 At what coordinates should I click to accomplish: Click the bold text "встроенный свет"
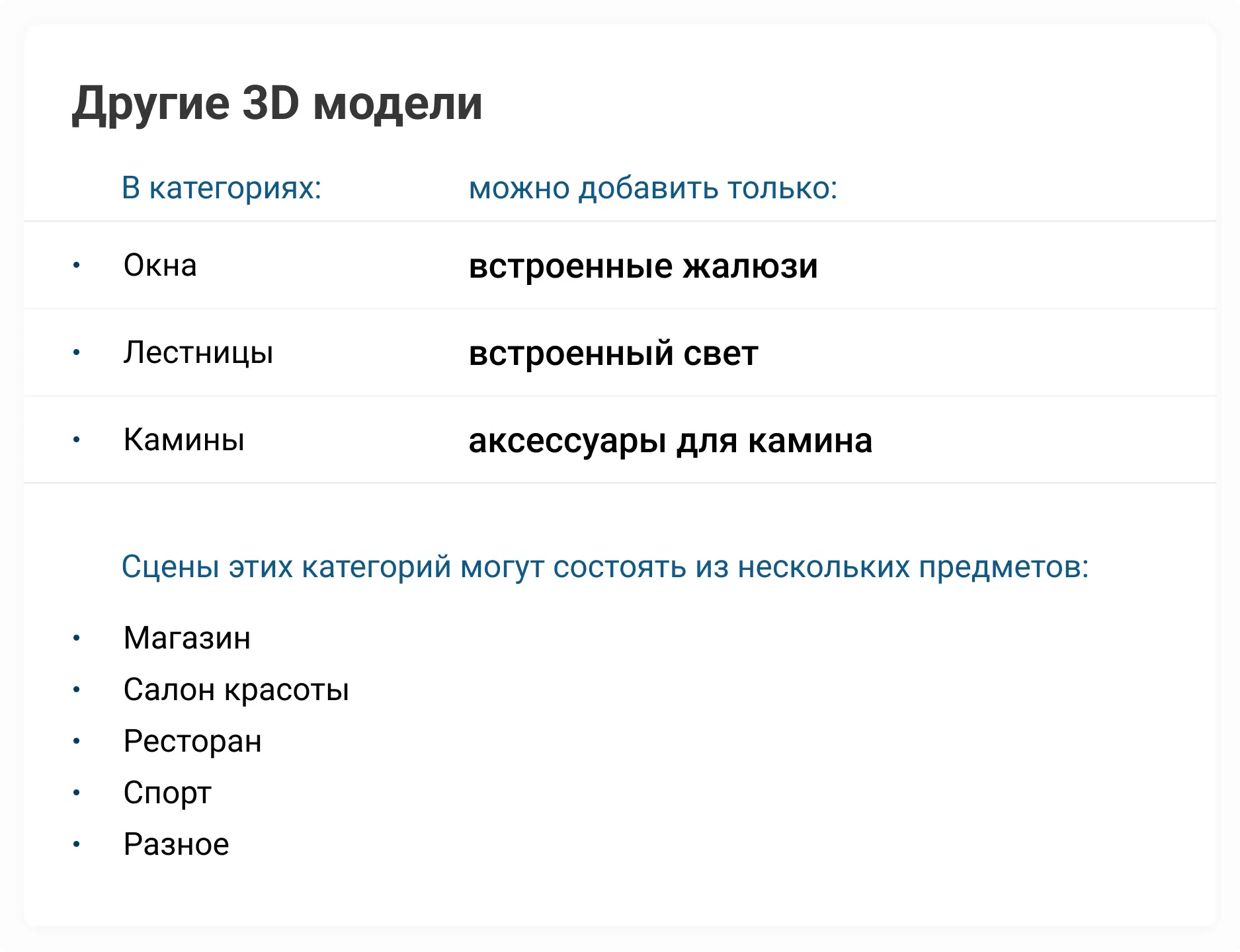tap(613, 354)
